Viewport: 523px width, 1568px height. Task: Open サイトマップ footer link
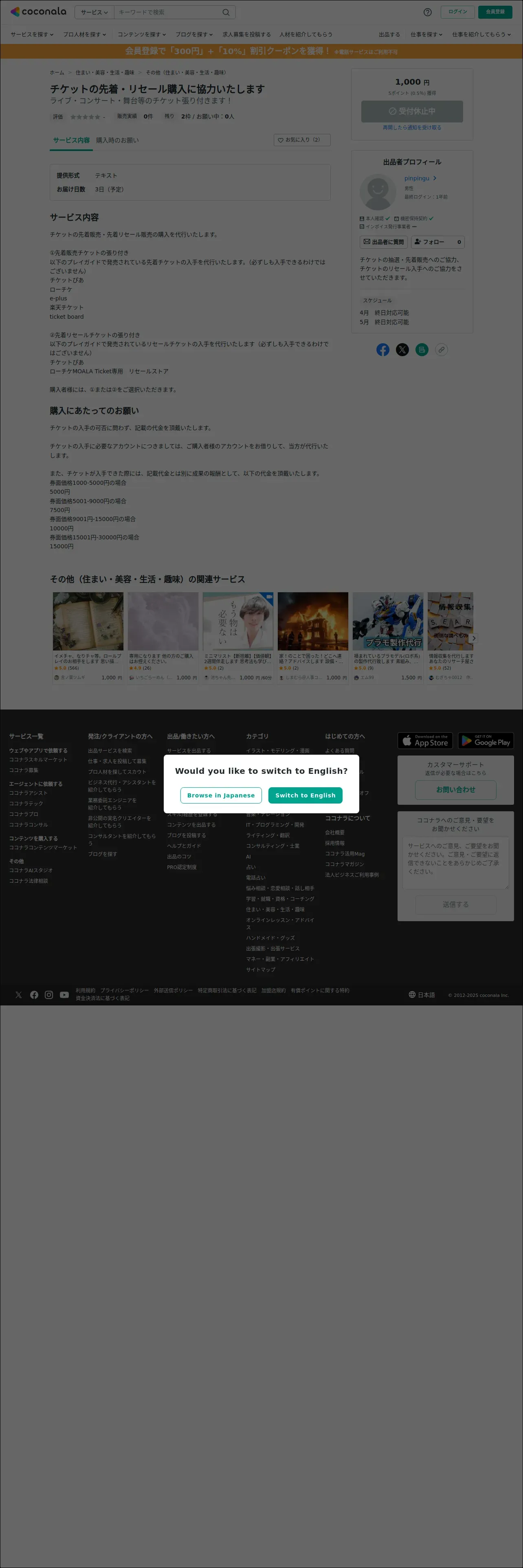click(x=261, y=970)
